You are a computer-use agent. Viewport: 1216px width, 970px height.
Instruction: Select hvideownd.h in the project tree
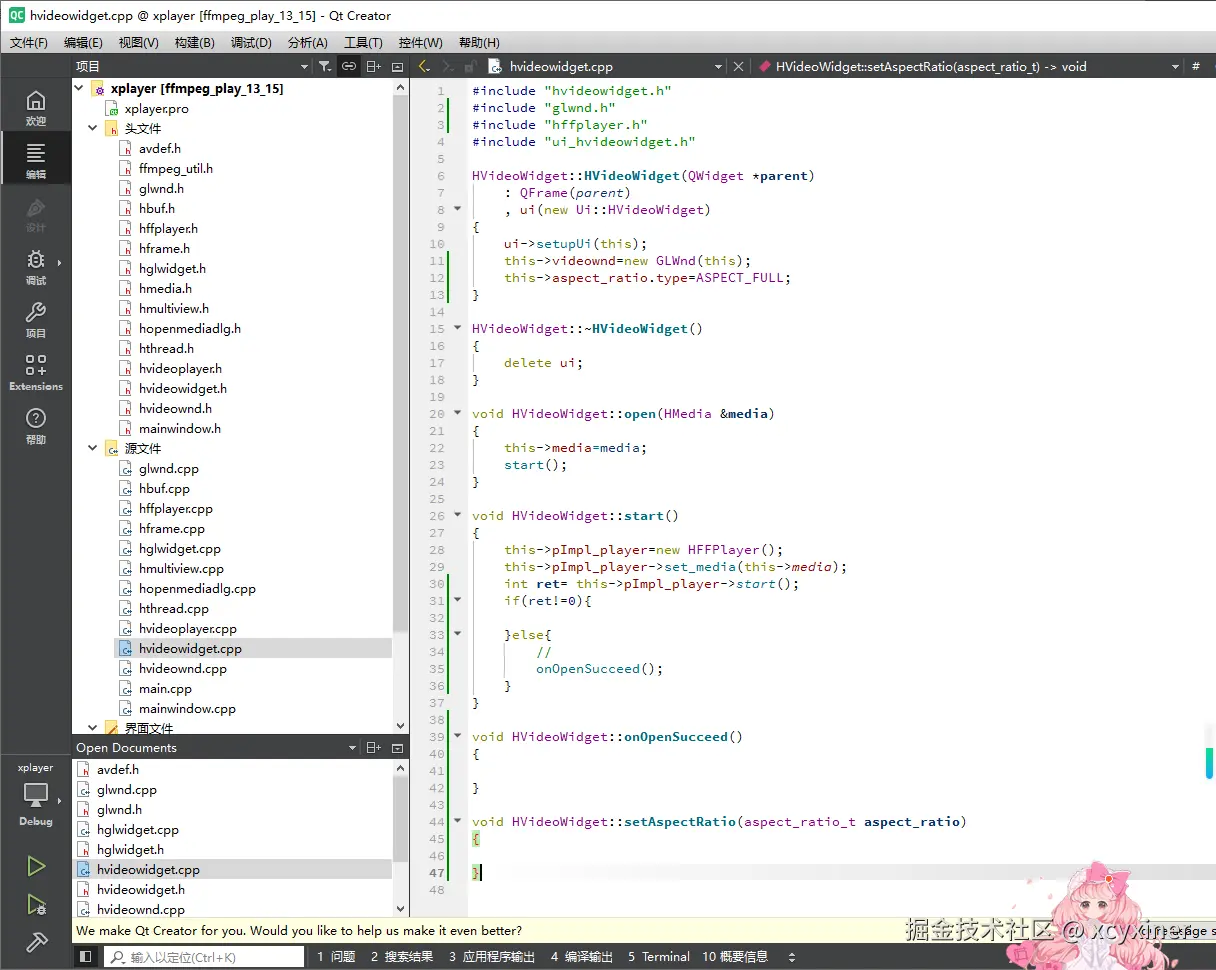[175, 409]
